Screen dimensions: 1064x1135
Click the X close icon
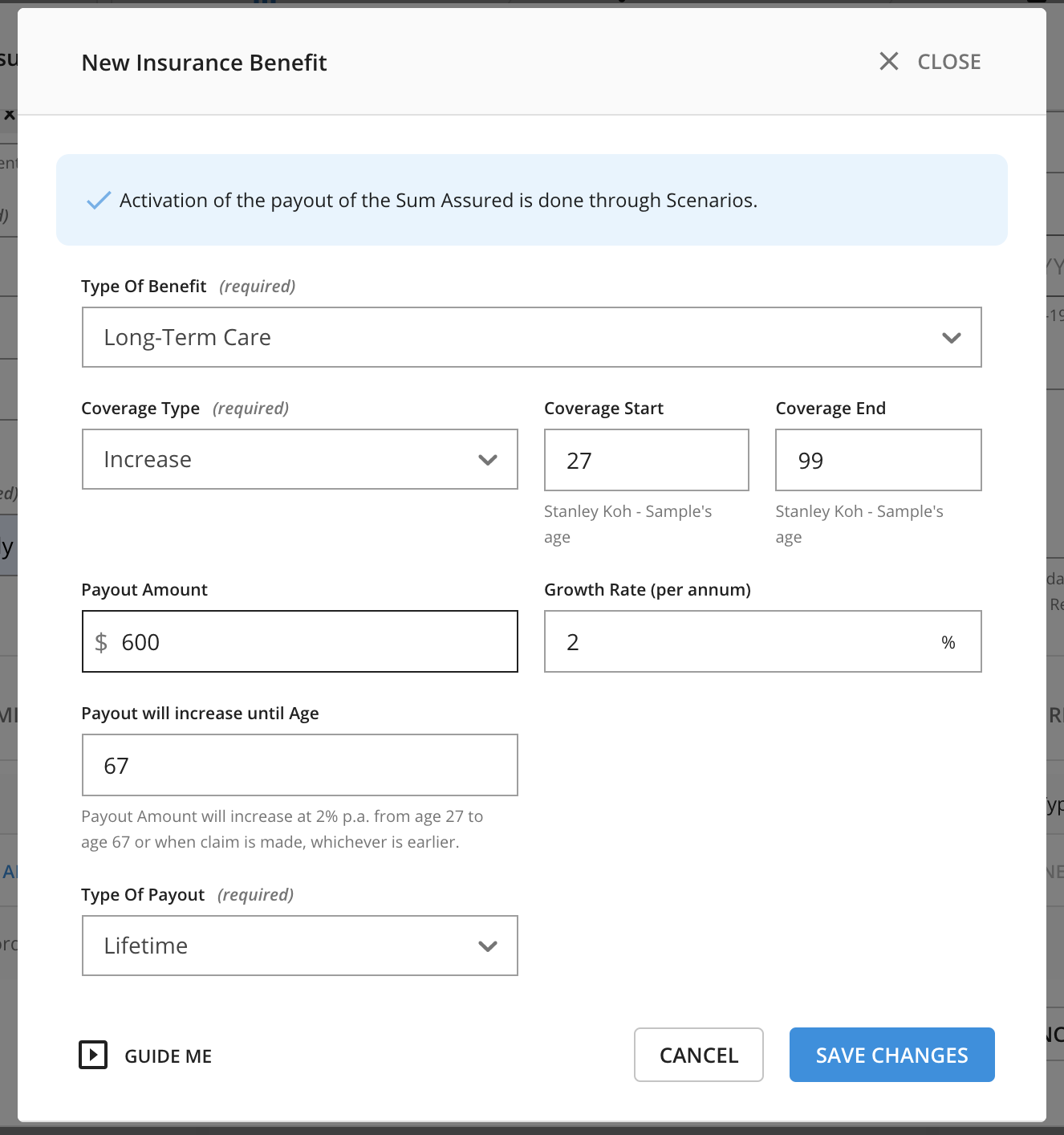coord(888,61)
